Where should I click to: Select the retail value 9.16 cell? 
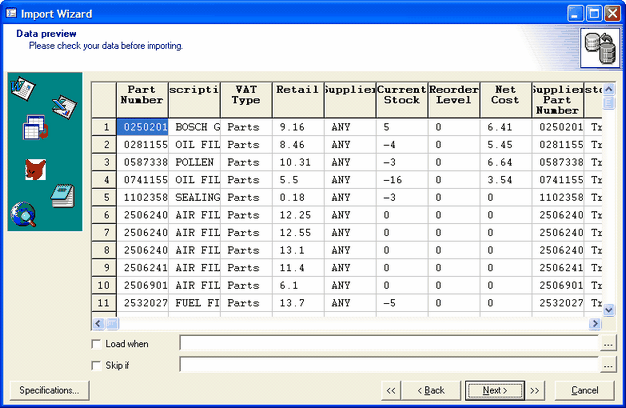298,127
